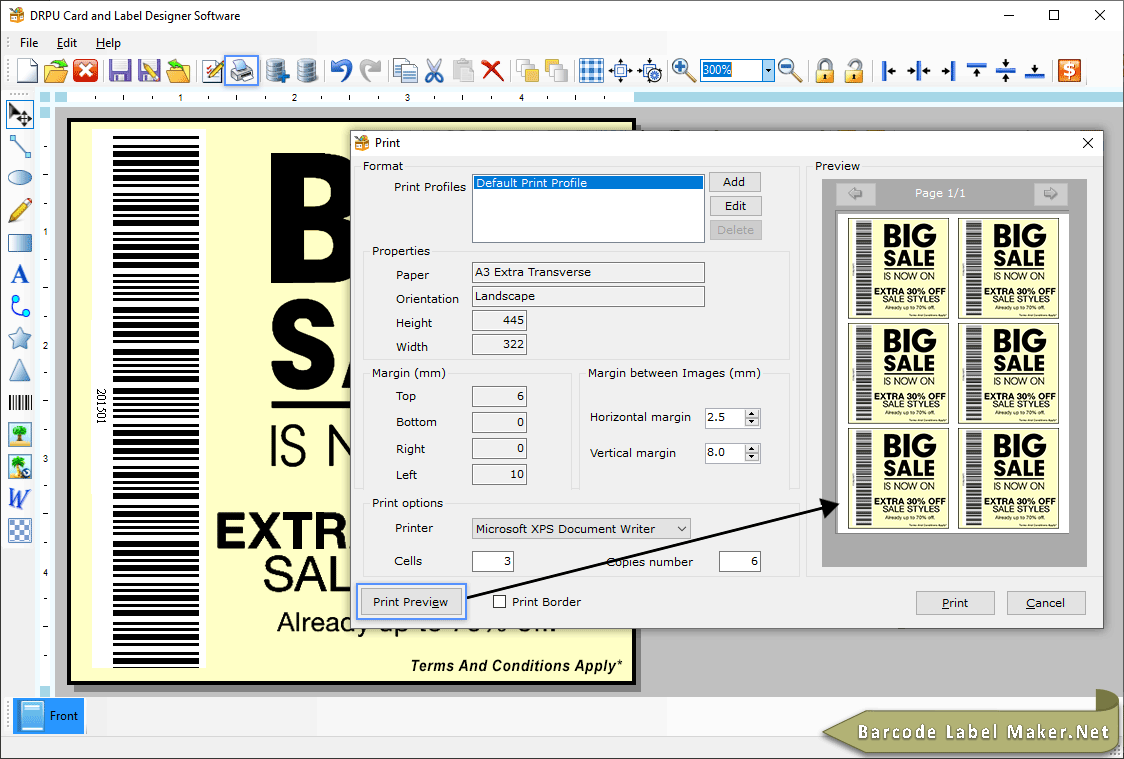Click Add to create a print profile

(735, 182)
